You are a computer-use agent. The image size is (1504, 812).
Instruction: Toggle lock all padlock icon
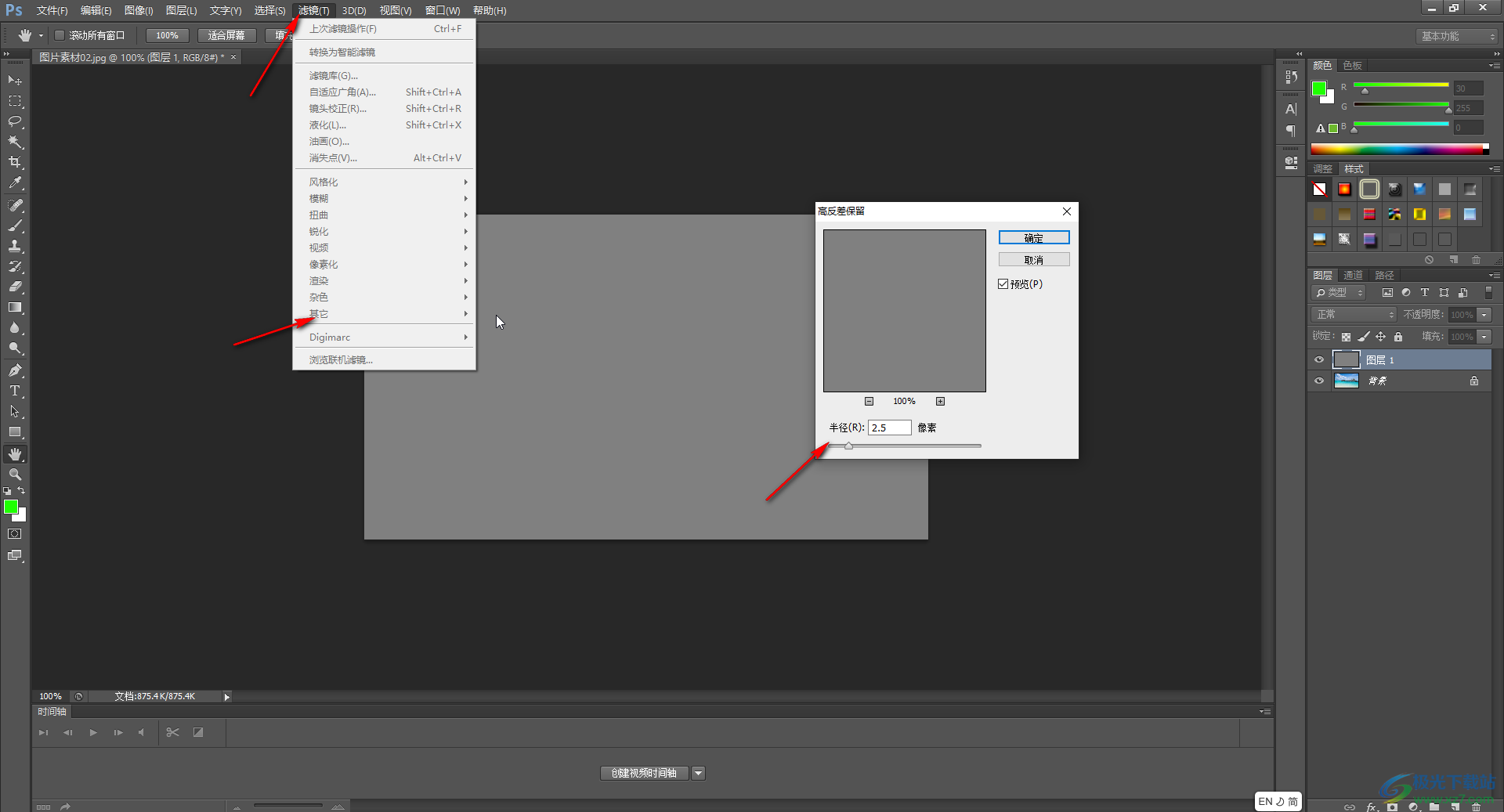click(1398, 337)
